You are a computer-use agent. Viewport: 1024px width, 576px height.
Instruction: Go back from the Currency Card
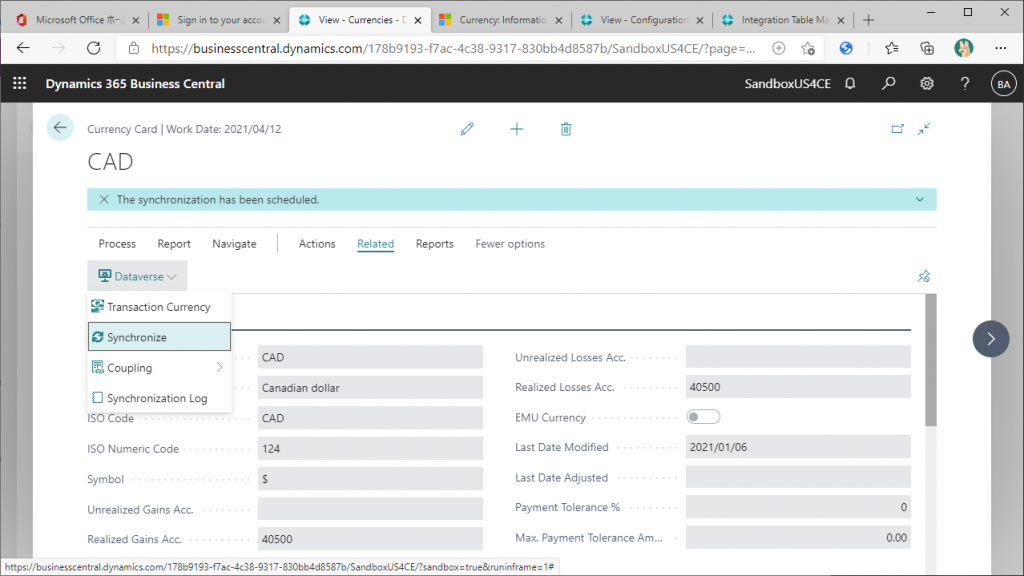pyautogui.click(x=60, y=128)
